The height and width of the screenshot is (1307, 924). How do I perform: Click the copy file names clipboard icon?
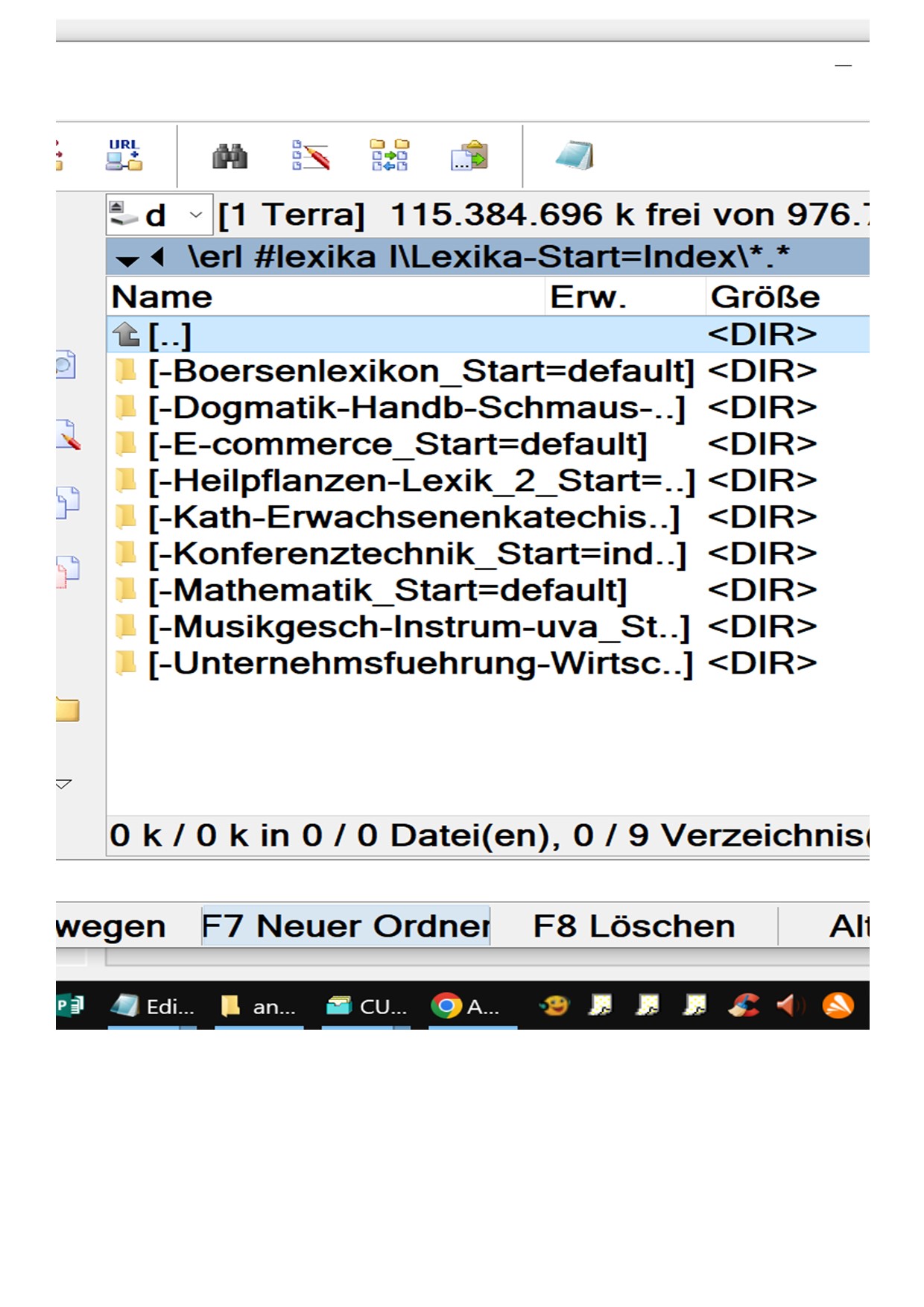[469, 155]
